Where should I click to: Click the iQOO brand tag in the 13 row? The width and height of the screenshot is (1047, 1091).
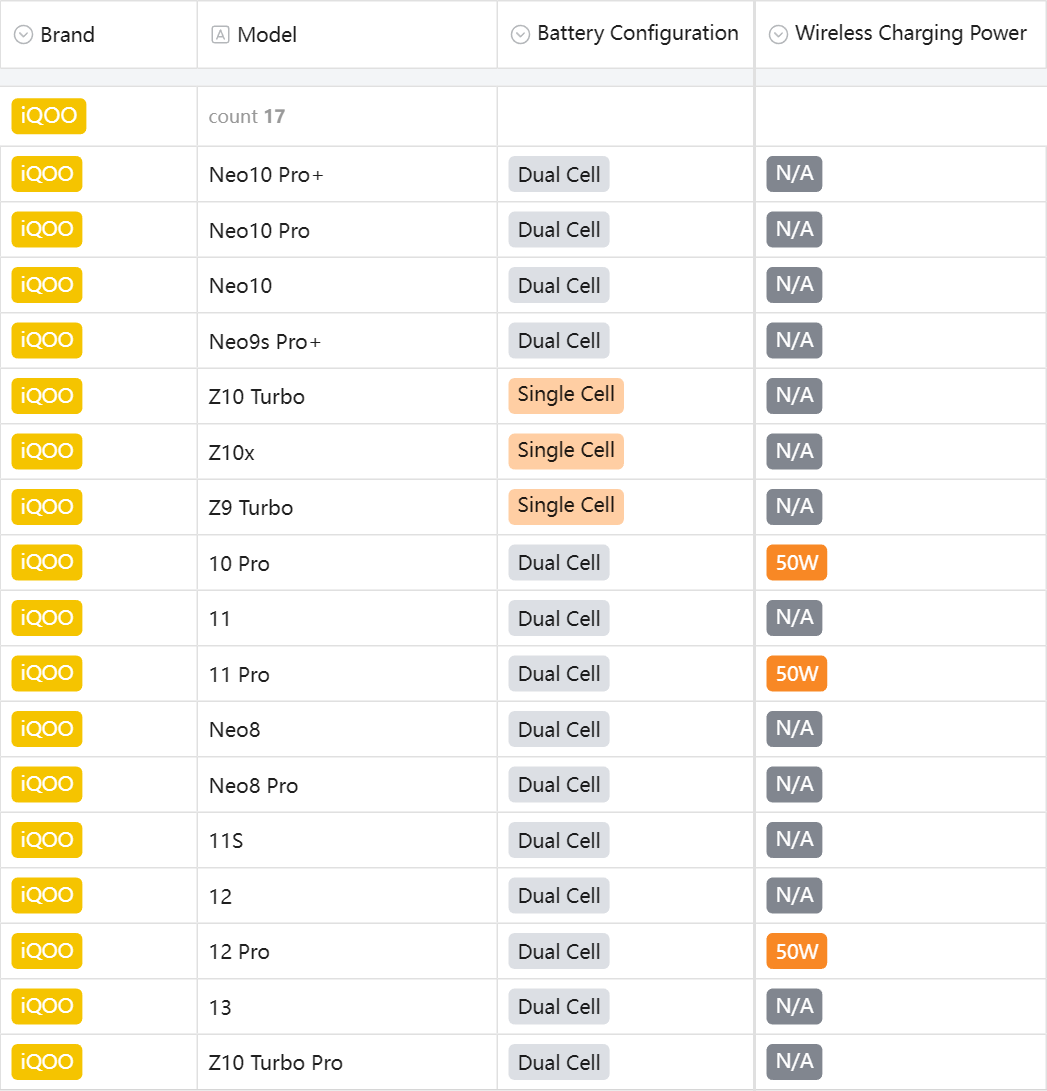click(47, 1006)
